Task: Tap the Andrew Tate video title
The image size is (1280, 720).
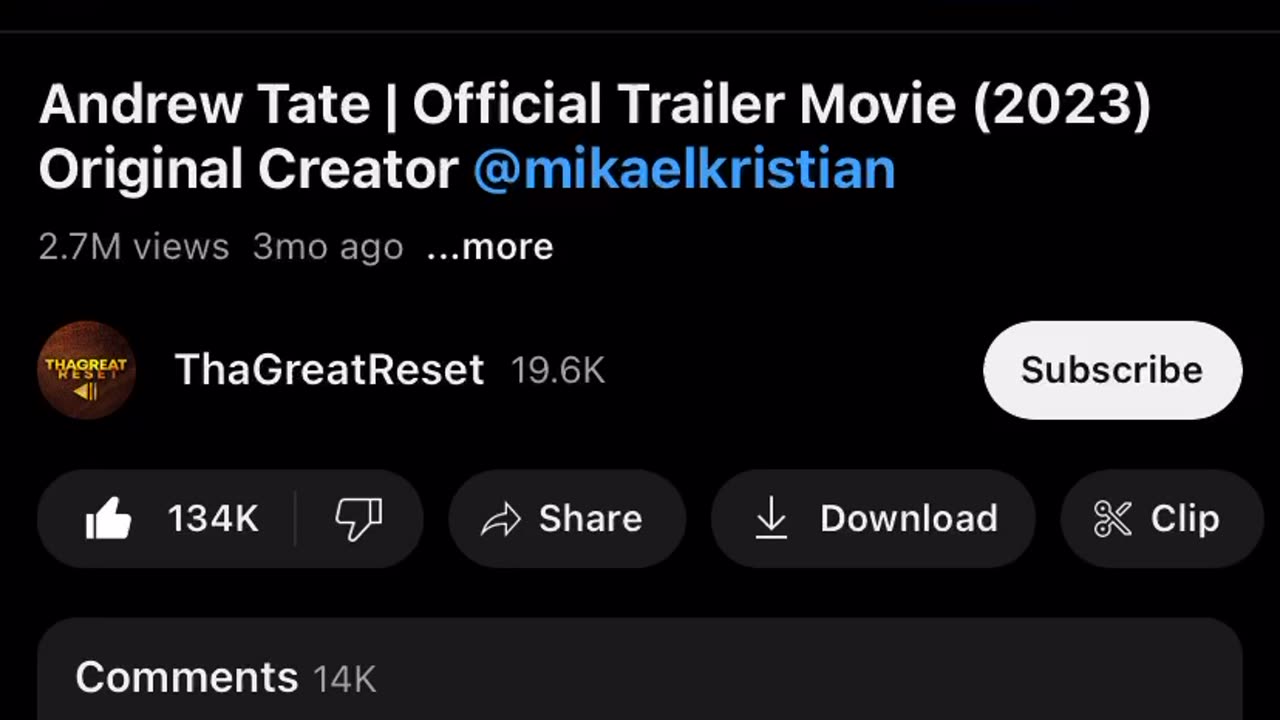Action: click(594, 105)
